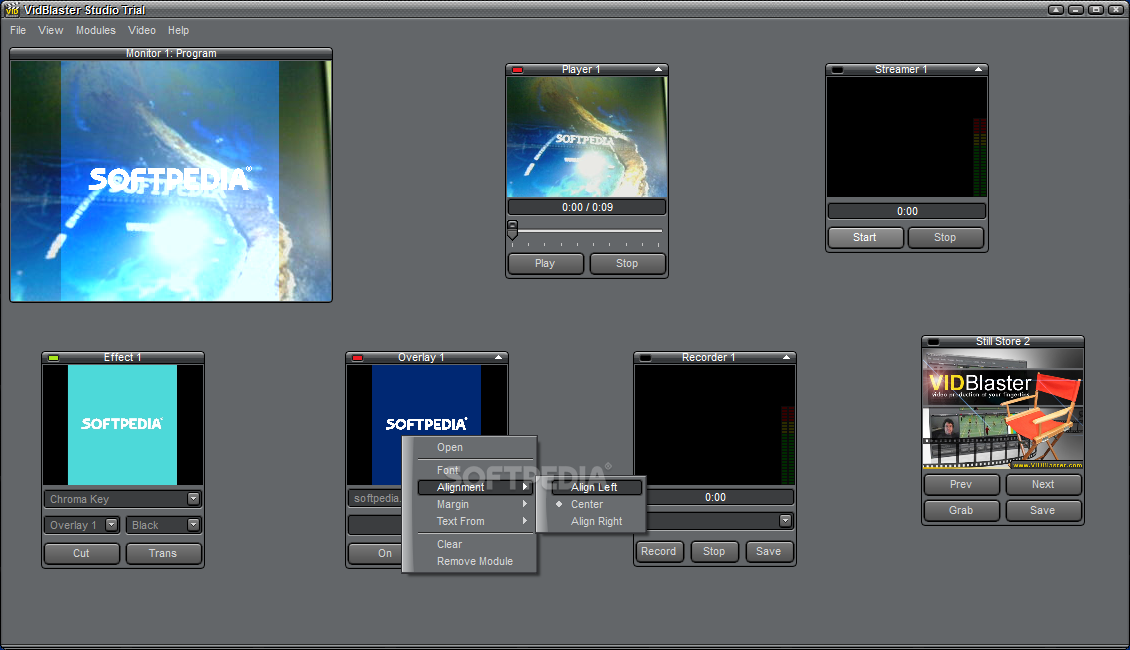Click the Player 1 video preview

(x=587, y=137)
